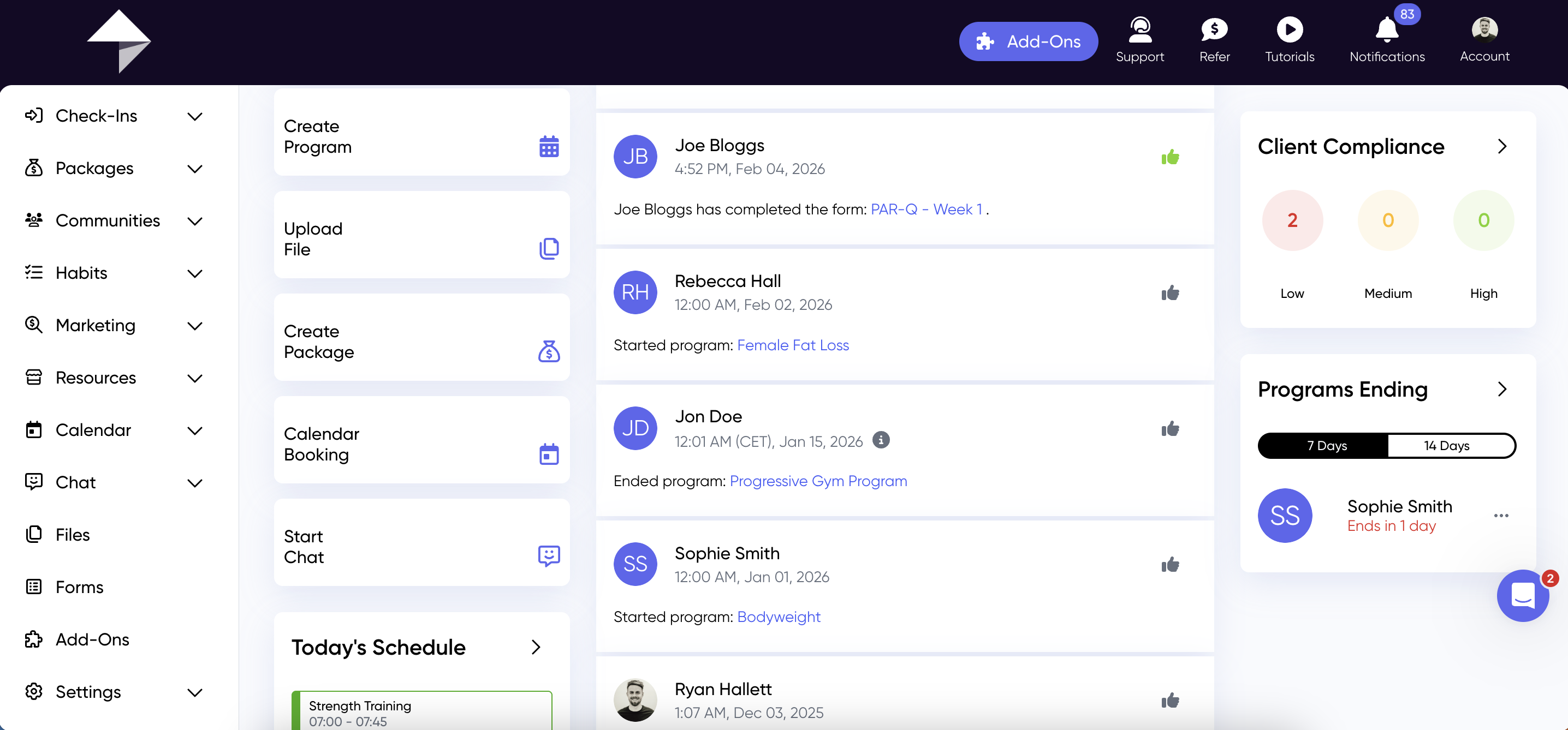Expand the Resources menu chevron
The image size is (1568, 730).
click(x=195, y=379)
